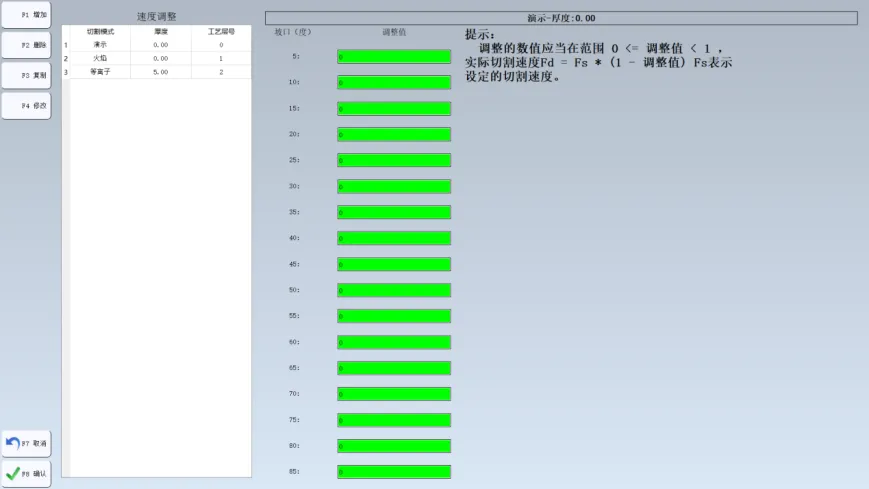Edit adjustment value for 10 degrees

pyautogui.click(x=394, y=83)
